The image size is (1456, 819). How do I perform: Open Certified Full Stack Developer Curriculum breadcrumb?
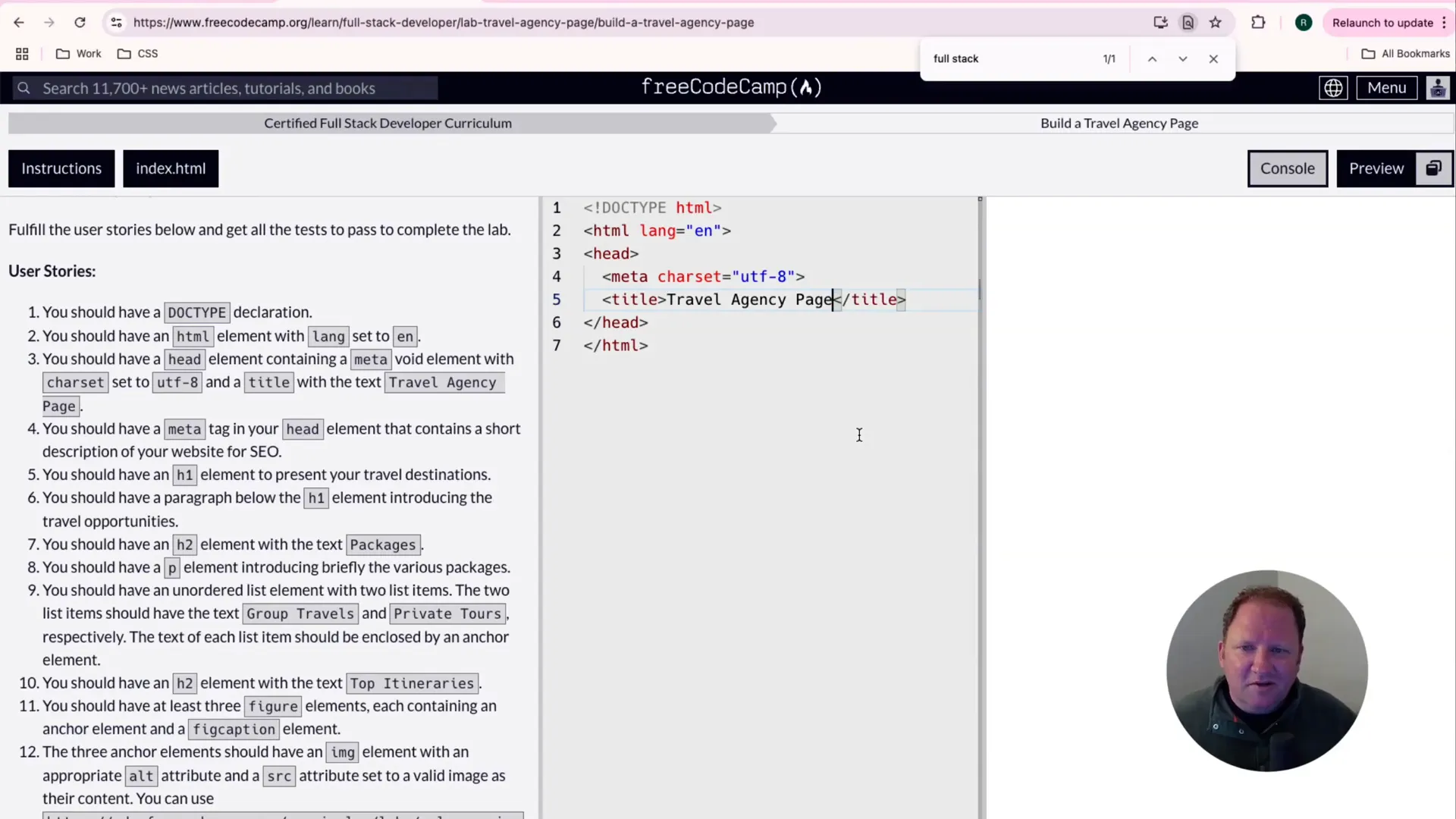coord(388,124)
